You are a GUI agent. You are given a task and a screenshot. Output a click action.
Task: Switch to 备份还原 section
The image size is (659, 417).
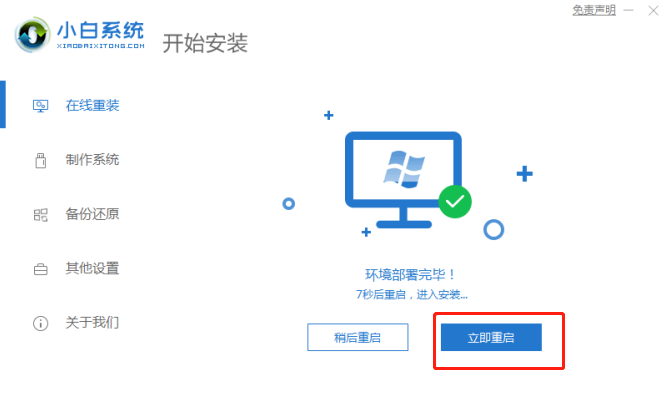click(x=92, y=214)
